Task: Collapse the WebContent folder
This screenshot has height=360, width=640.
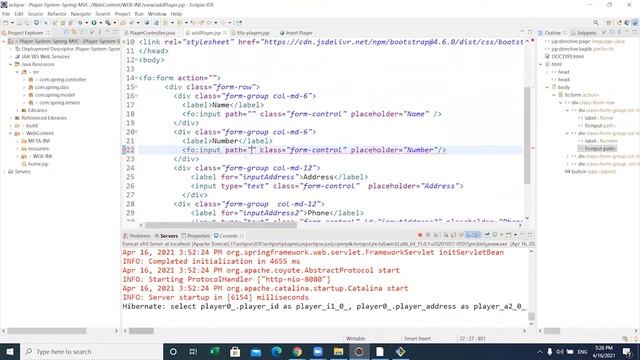Action: click(x=11, y=133)
